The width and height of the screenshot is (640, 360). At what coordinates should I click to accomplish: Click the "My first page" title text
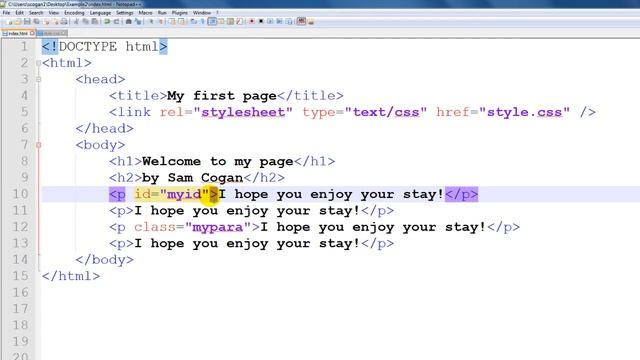click(x=222, y=96)
